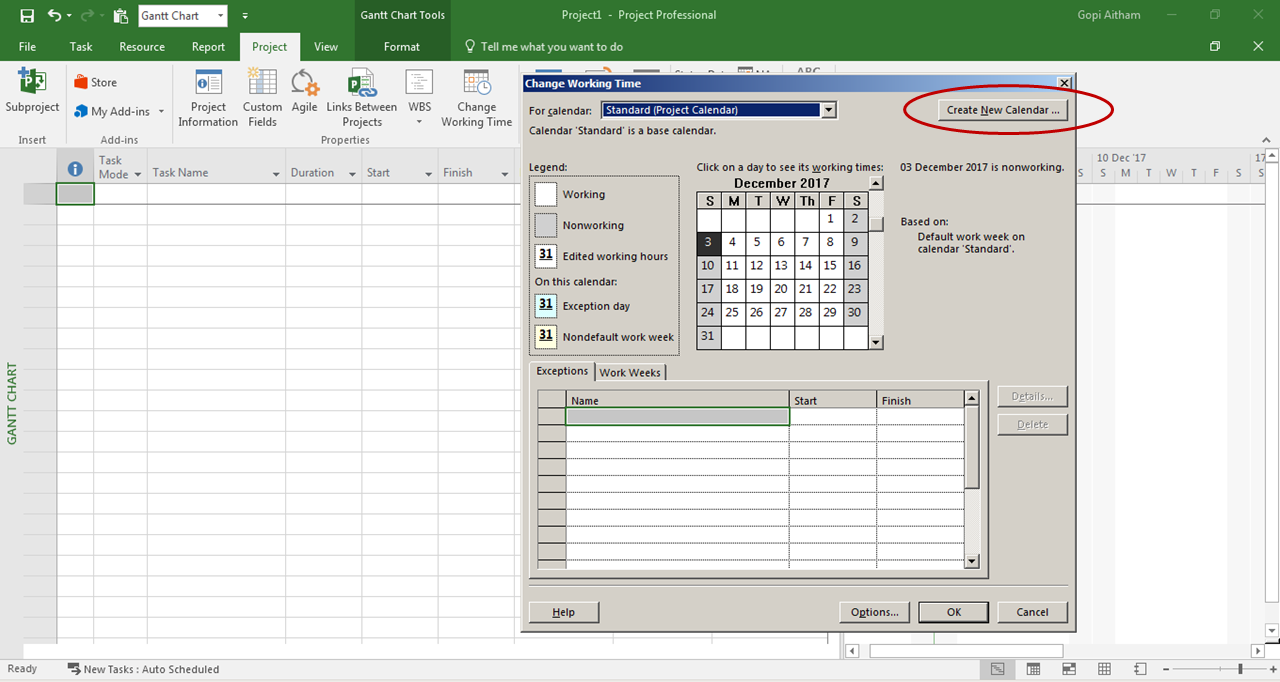1280x682 pixels.
Task: Click first Name cell in Exceptions table
Action: (677, 416)
